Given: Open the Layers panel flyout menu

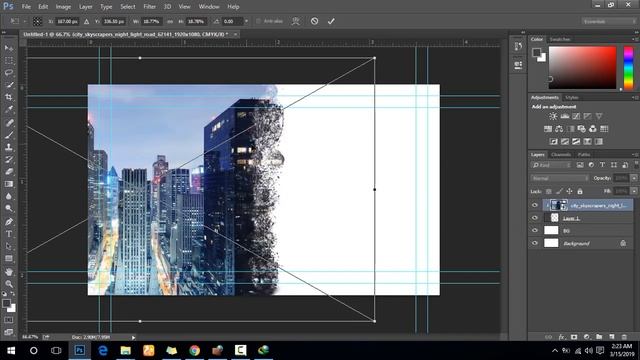Looking at the screenshot, I should tap(635, 155).
